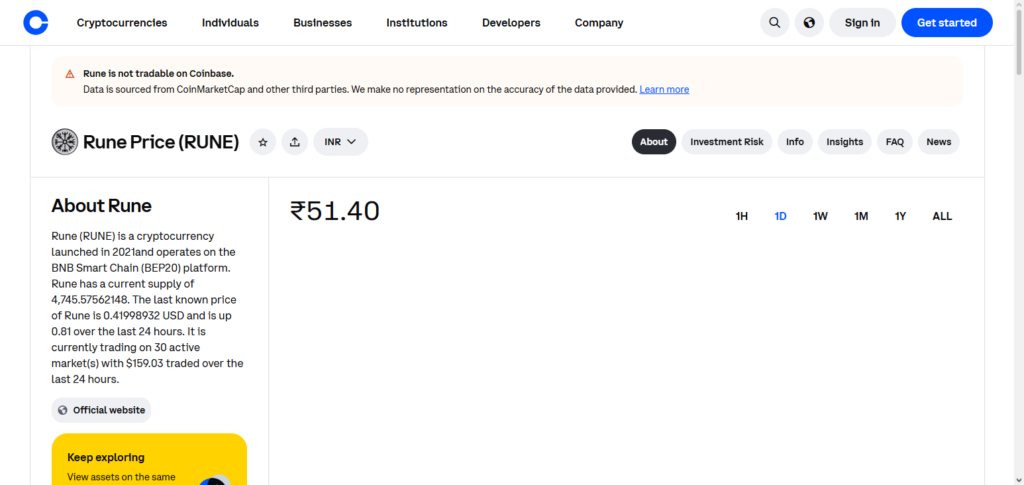Set chart range to 1M
The height and width of the screenshot is (485, 1024).
pos(861,216)
